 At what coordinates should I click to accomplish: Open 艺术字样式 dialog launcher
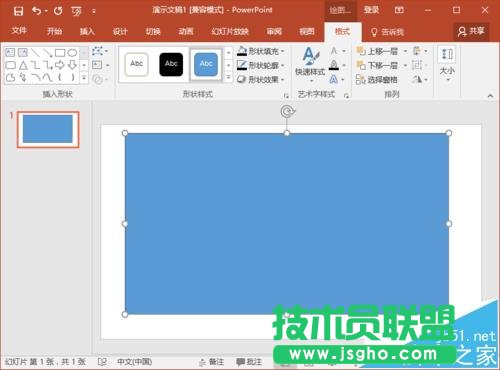click(x=346, y=96)
